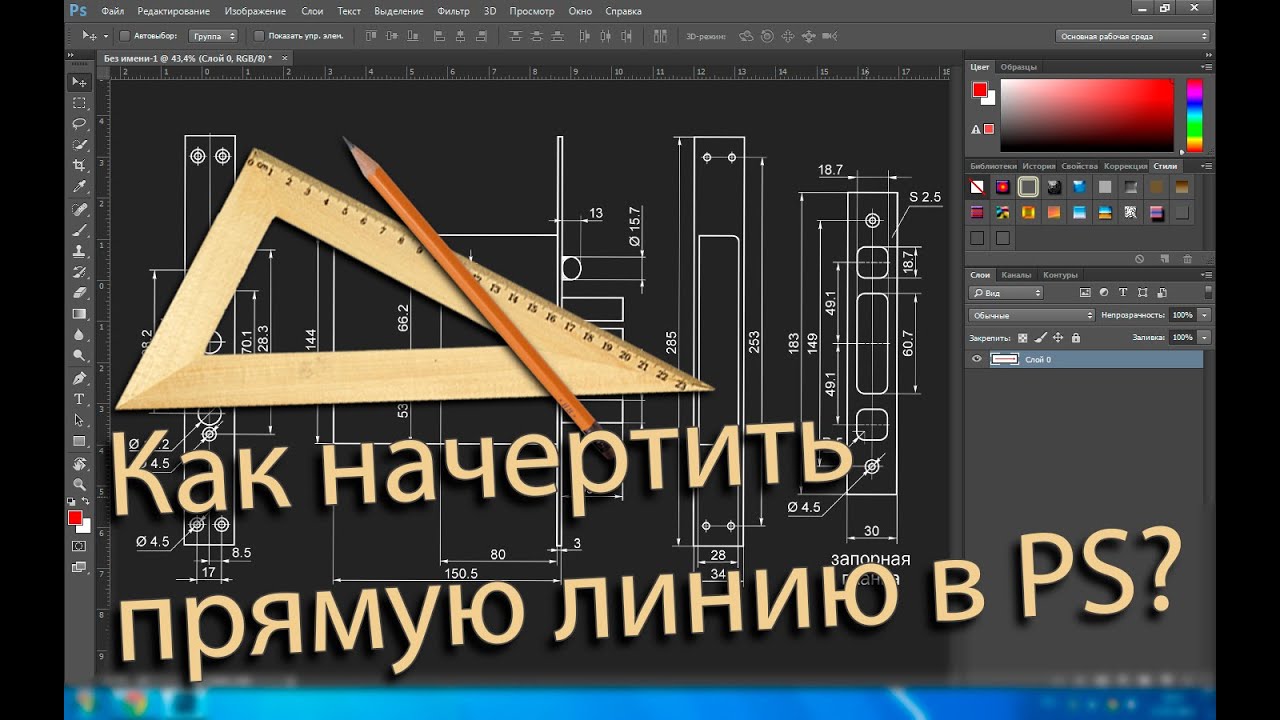Open the Основная рабочая среда workspace dropdown
The height and width of the screenshot is (720, 1280).
click(x=1133, y=36)
